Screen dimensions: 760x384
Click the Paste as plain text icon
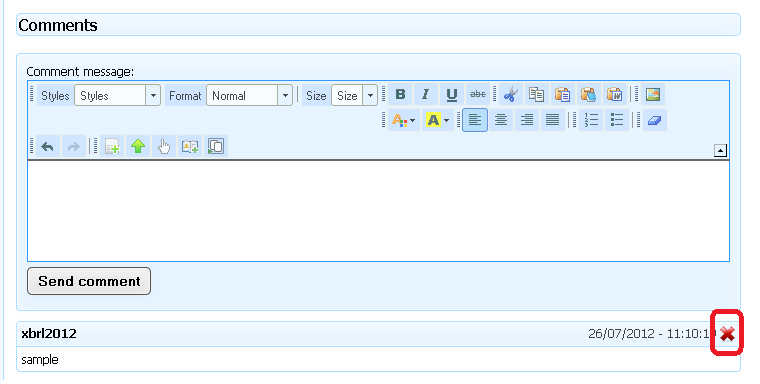(588, 94)
